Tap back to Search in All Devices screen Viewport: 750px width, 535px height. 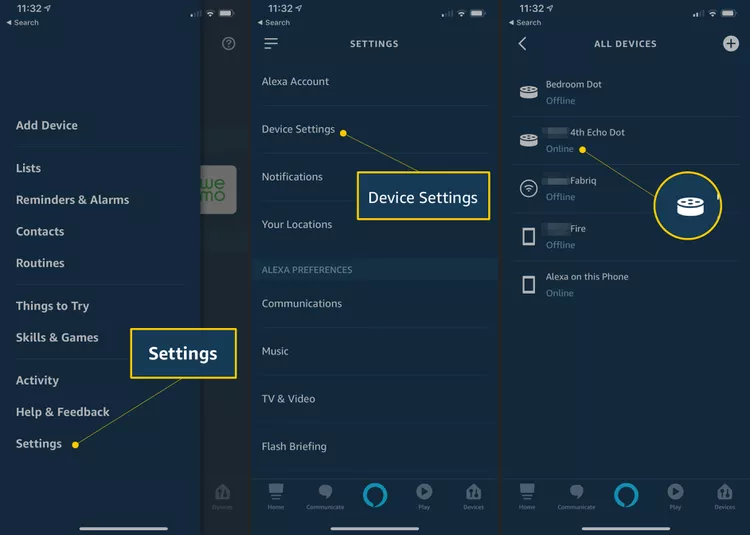click(525, 22)
